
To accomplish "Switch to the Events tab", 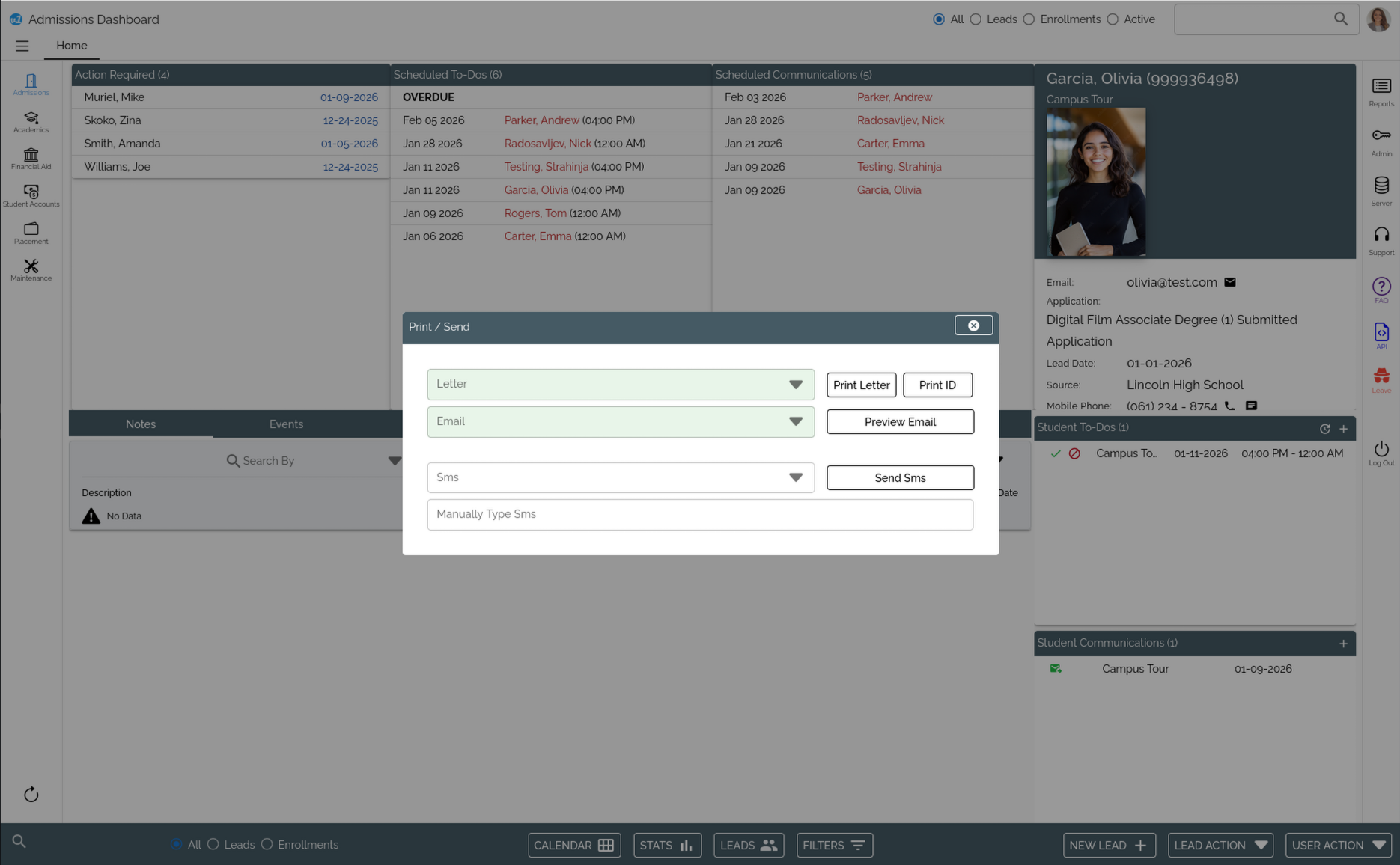I will 286,424.
